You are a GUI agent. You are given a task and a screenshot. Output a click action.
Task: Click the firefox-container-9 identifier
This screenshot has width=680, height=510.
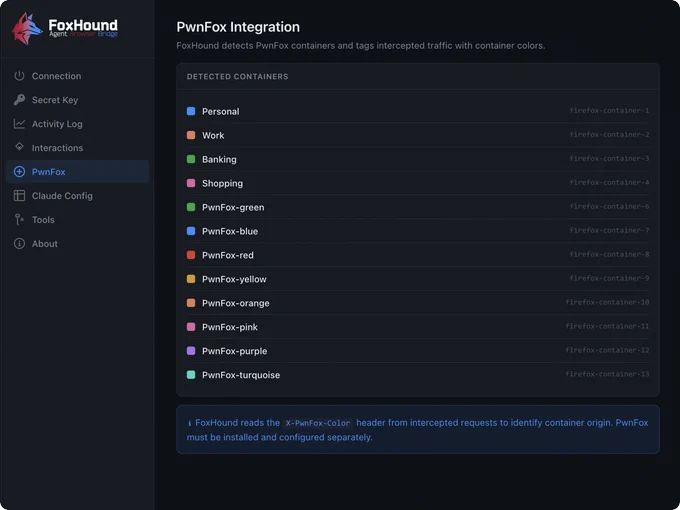[609, 278]
